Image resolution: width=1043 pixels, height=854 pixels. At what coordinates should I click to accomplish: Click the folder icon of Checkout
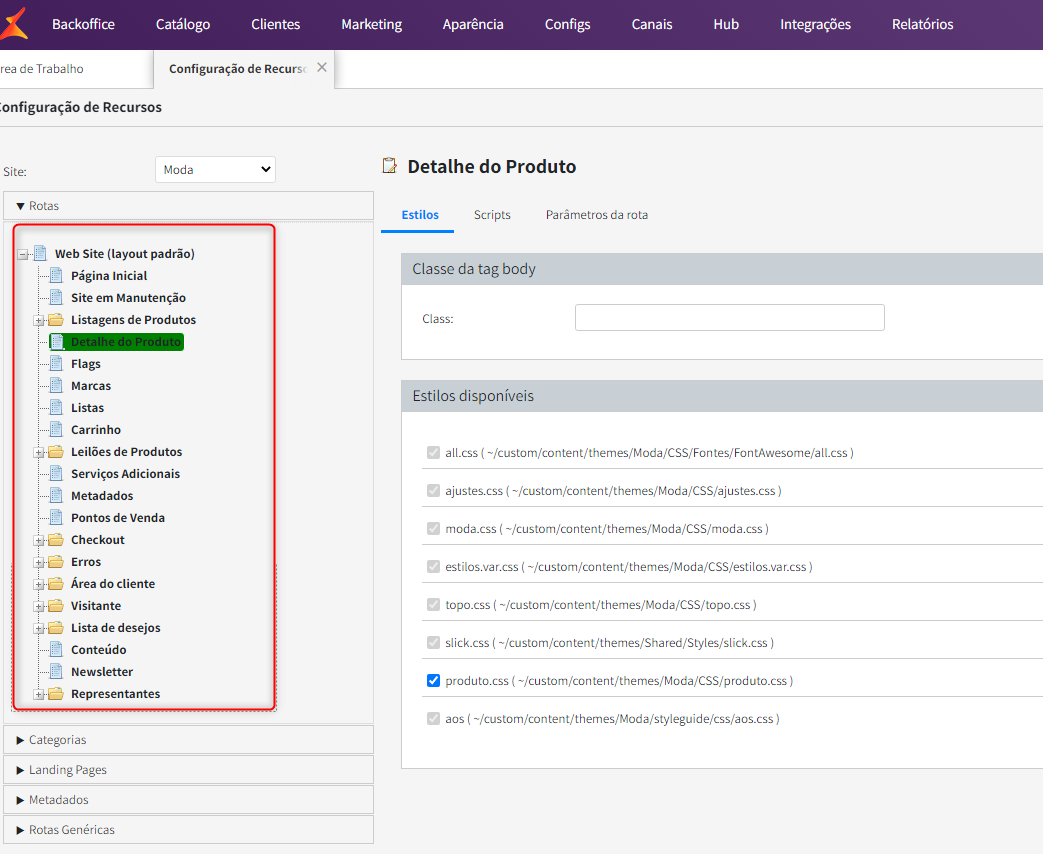pyautogui.click(x=56, y=539)
